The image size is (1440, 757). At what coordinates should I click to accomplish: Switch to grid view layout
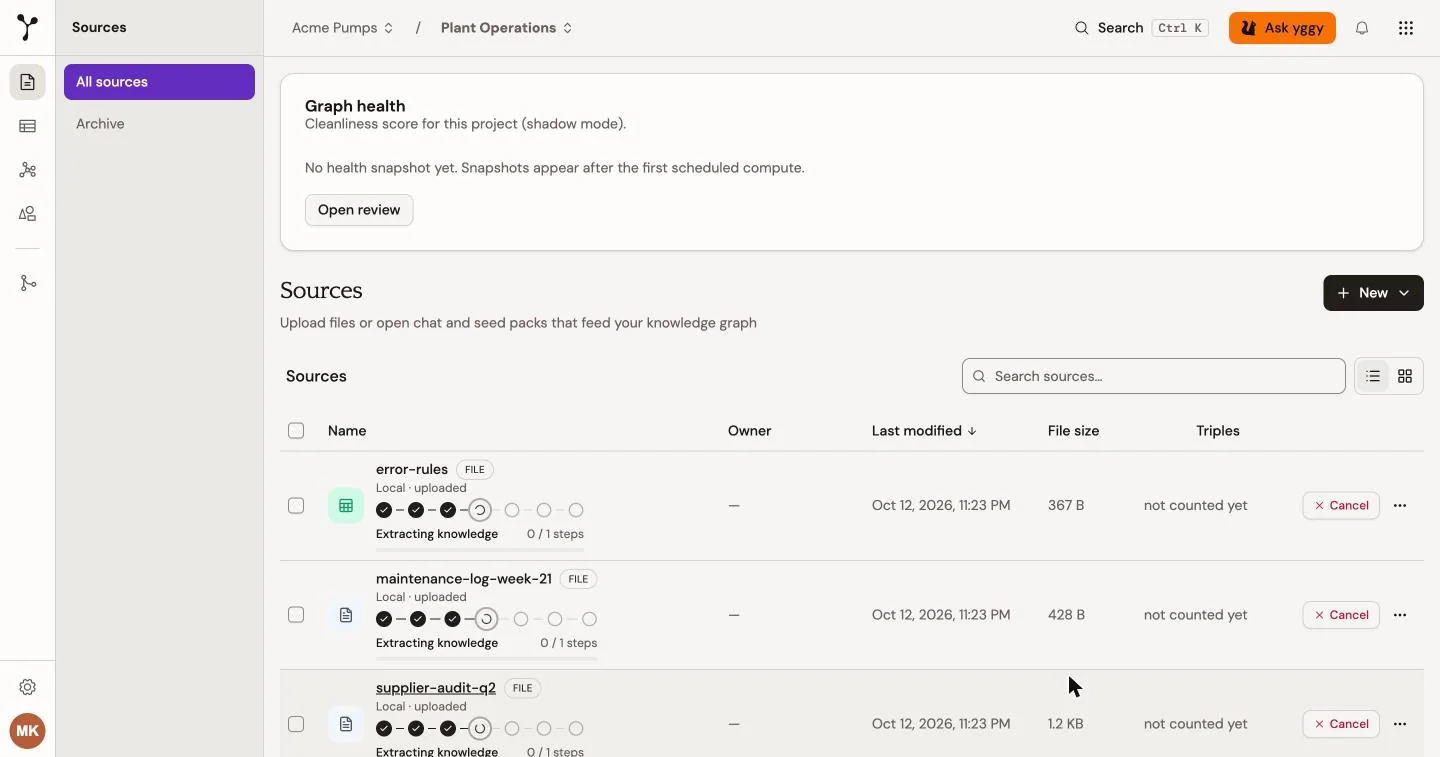point(1405,376)
